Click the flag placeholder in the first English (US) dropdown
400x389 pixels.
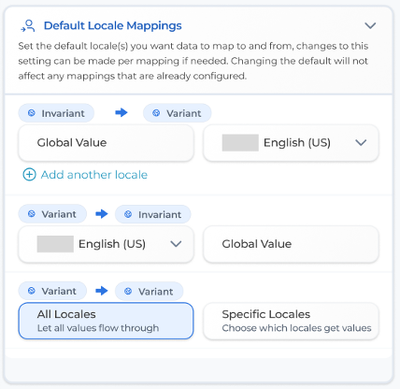pyautogui.click(x=240, y=143)
